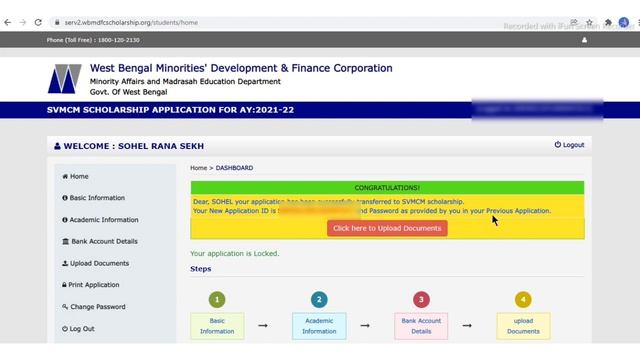The height and width of the screenshot is (360, 640).
Task: Click 'WELCOME : SOHEL RANA SEKH' heading
Action: 133,146
